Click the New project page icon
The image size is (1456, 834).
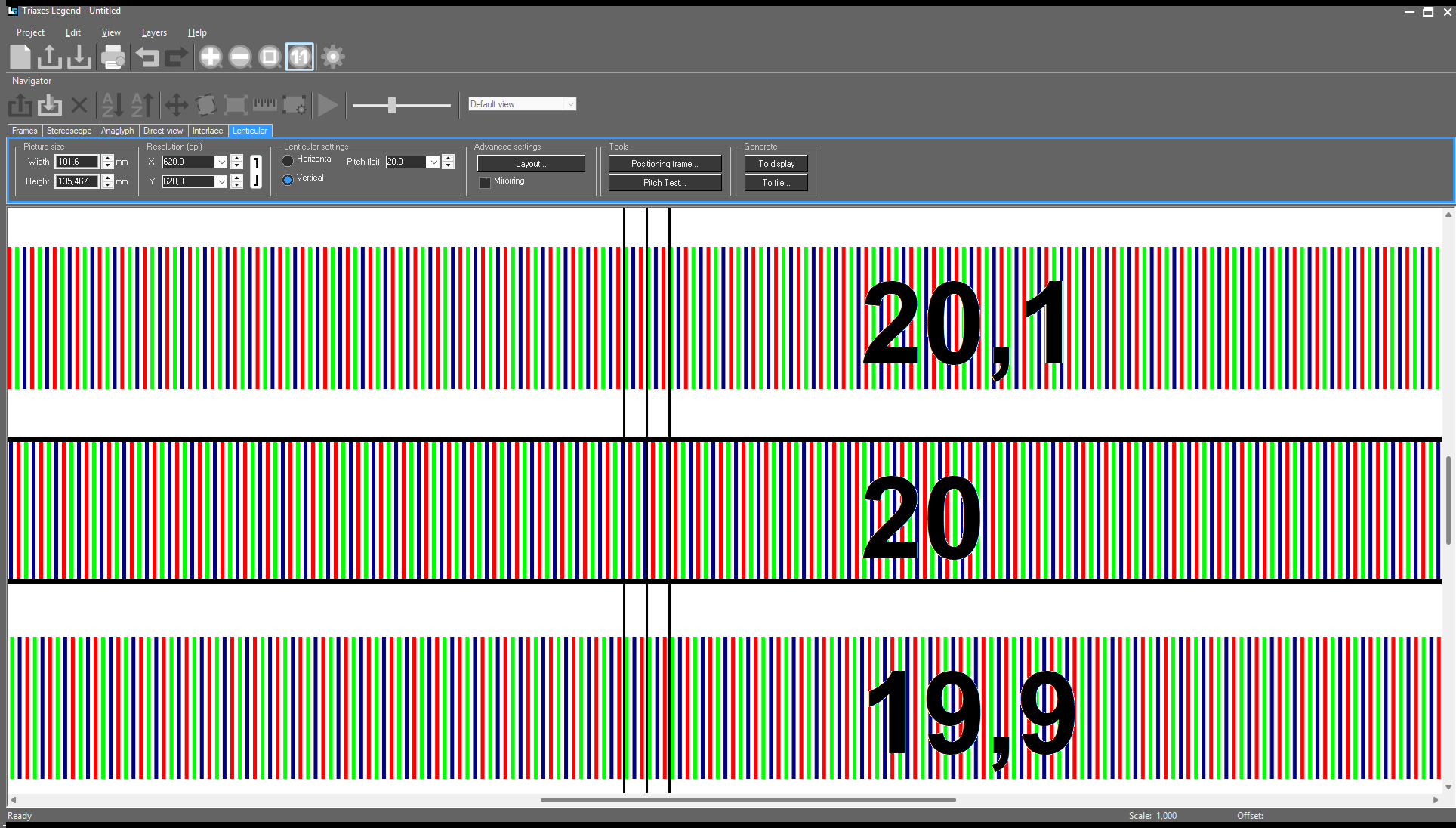tap(20, 57)
